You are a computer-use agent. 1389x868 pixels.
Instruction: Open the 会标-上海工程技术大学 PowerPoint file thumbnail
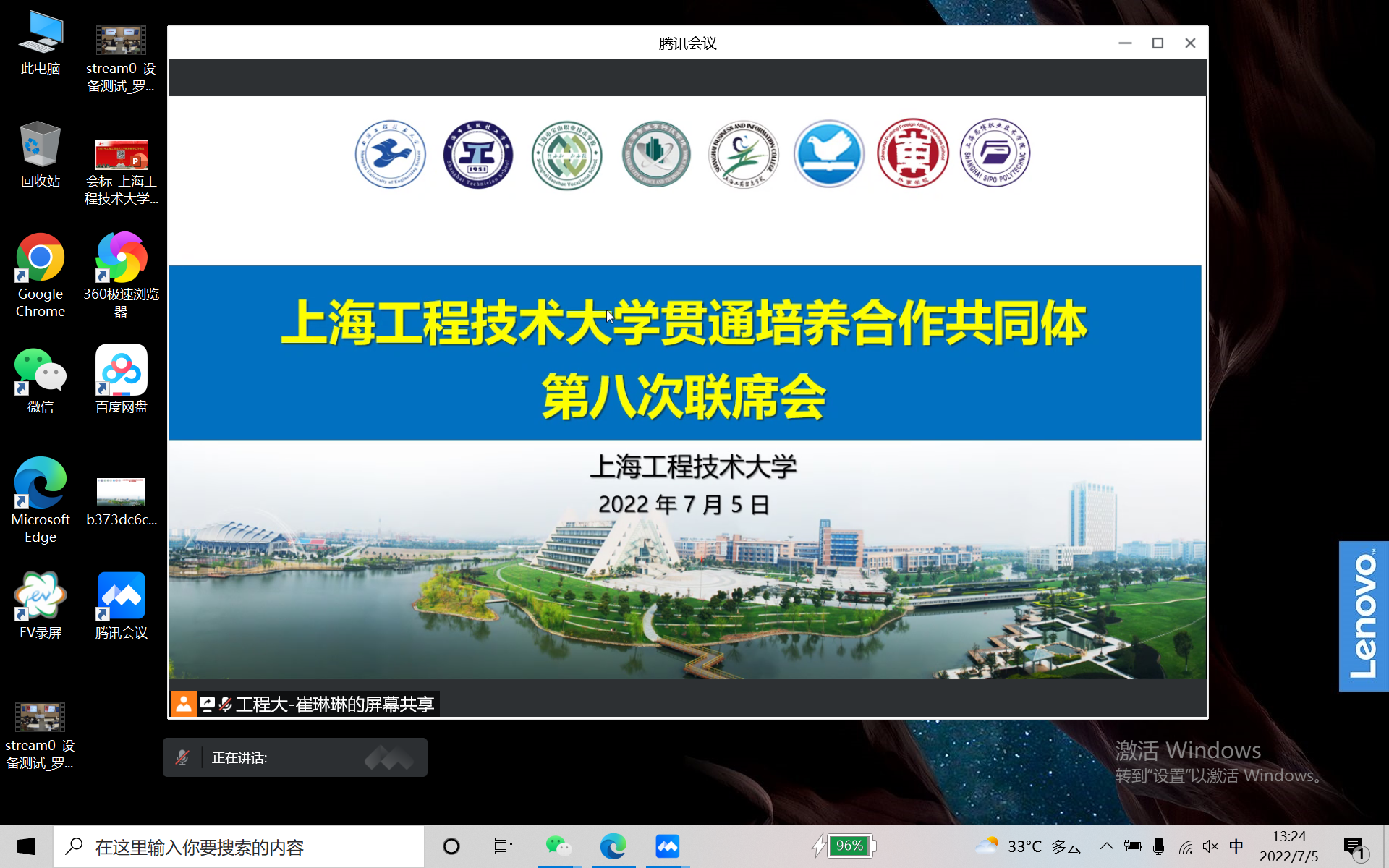(x=121, y=155)
